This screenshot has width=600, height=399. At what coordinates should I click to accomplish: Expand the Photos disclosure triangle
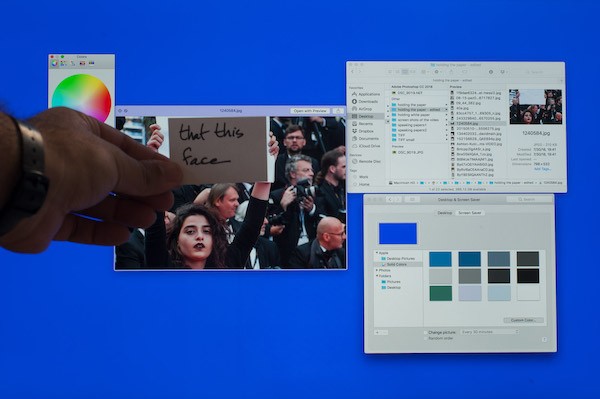tap(377, 270)
